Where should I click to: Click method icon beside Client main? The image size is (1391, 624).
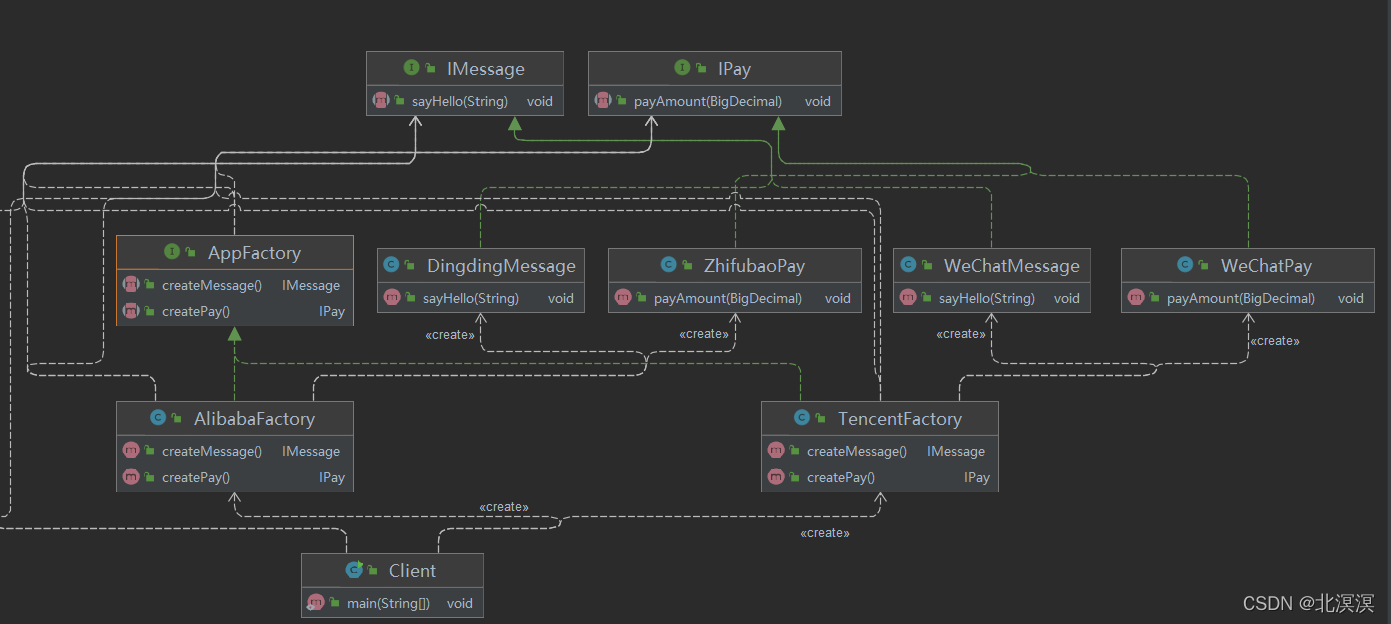(x=316, y=602)
